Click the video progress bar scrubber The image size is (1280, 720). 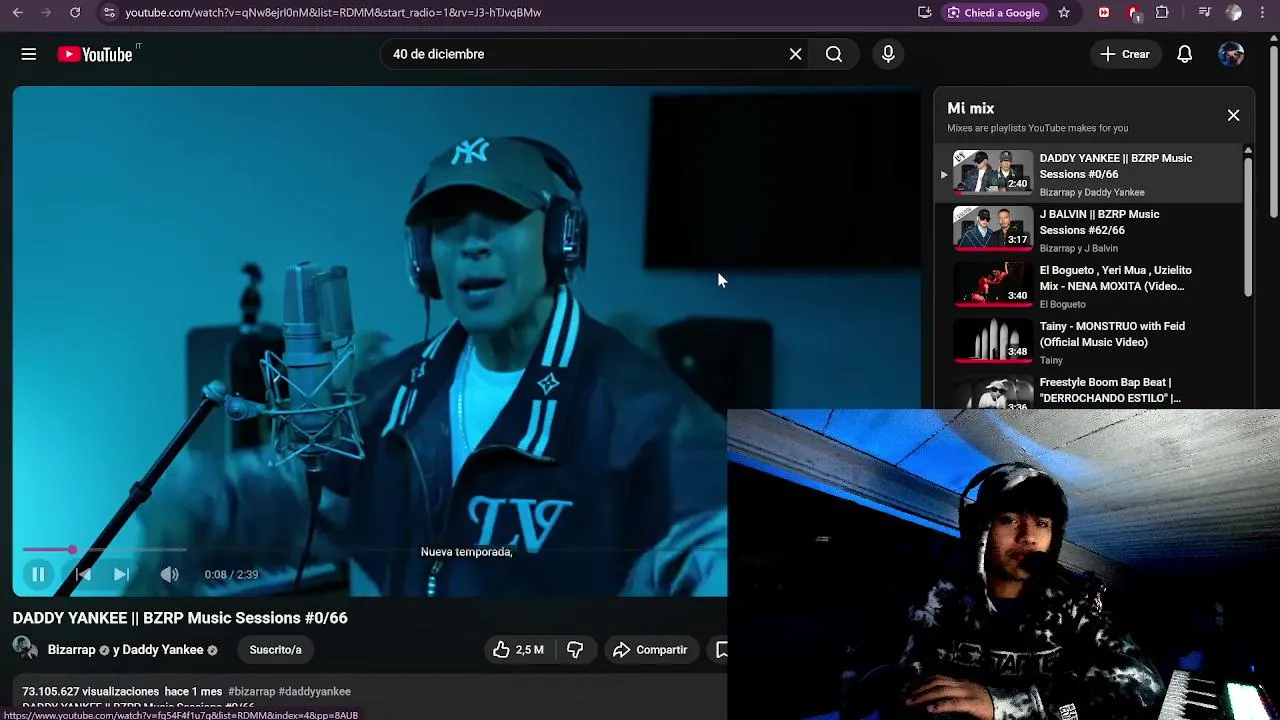pos(72,549)
